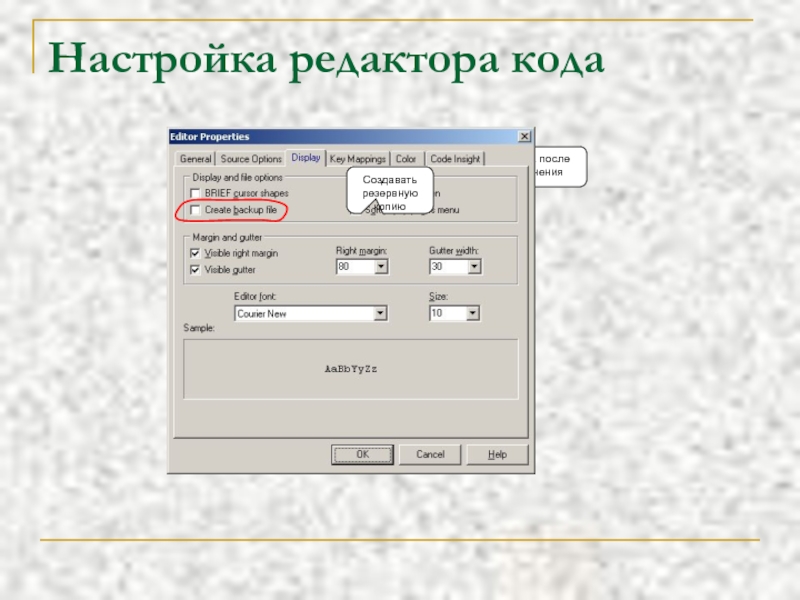Uncheck Visible right margin option

pyautogui.click(x=196, y=253)
